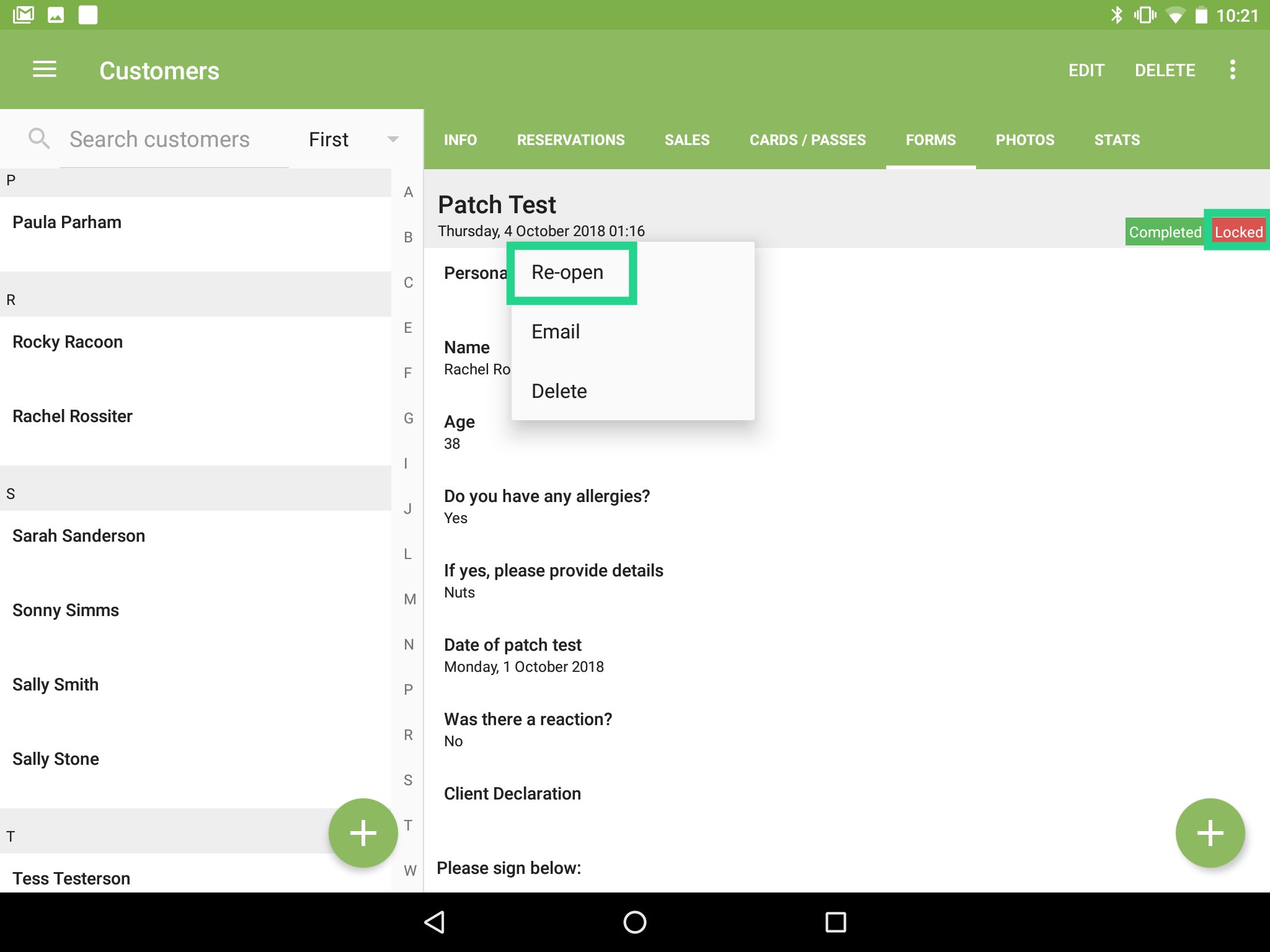Select customer Rachel Rossiter

(x=195, y=428)
